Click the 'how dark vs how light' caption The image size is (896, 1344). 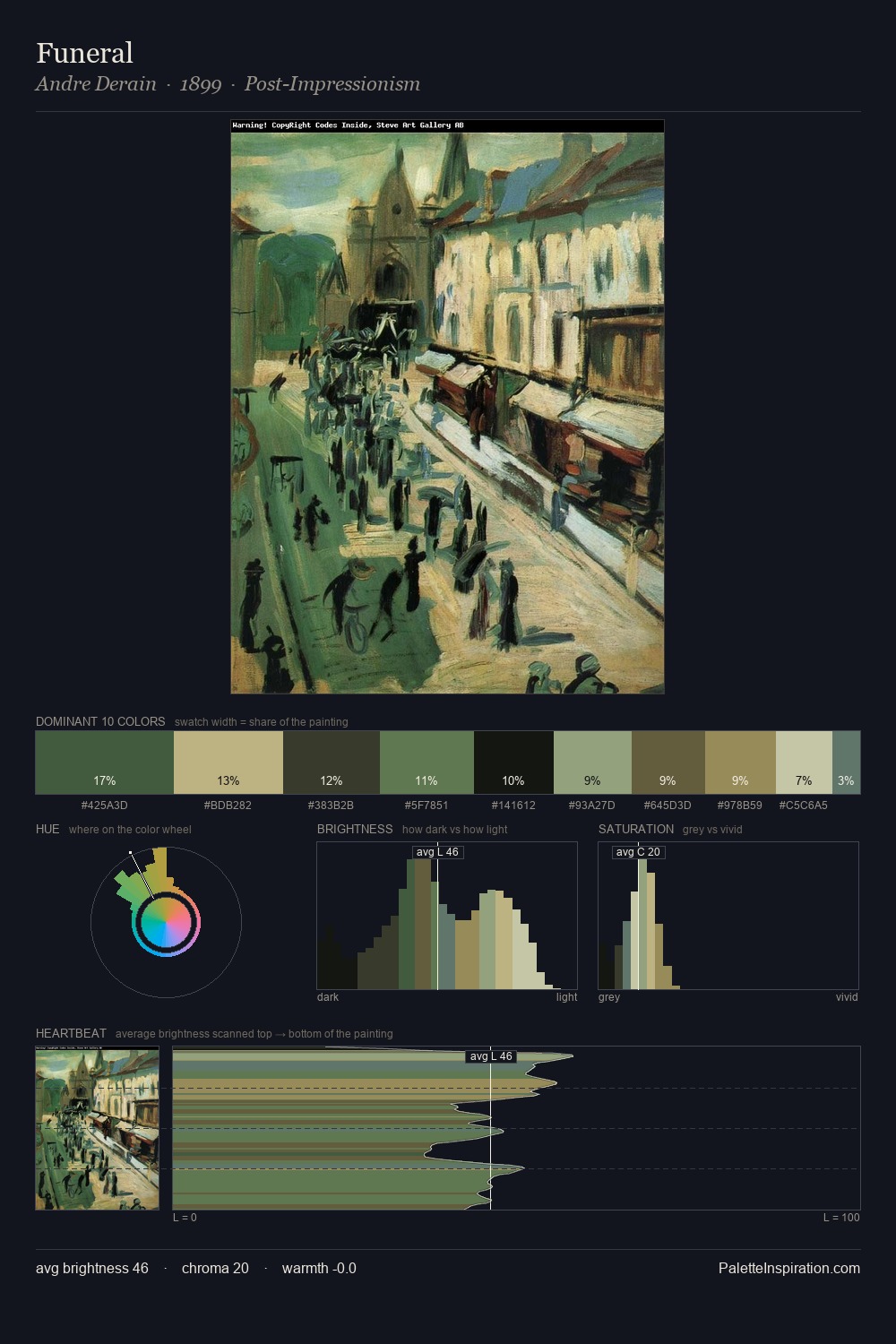pos(454,830)
